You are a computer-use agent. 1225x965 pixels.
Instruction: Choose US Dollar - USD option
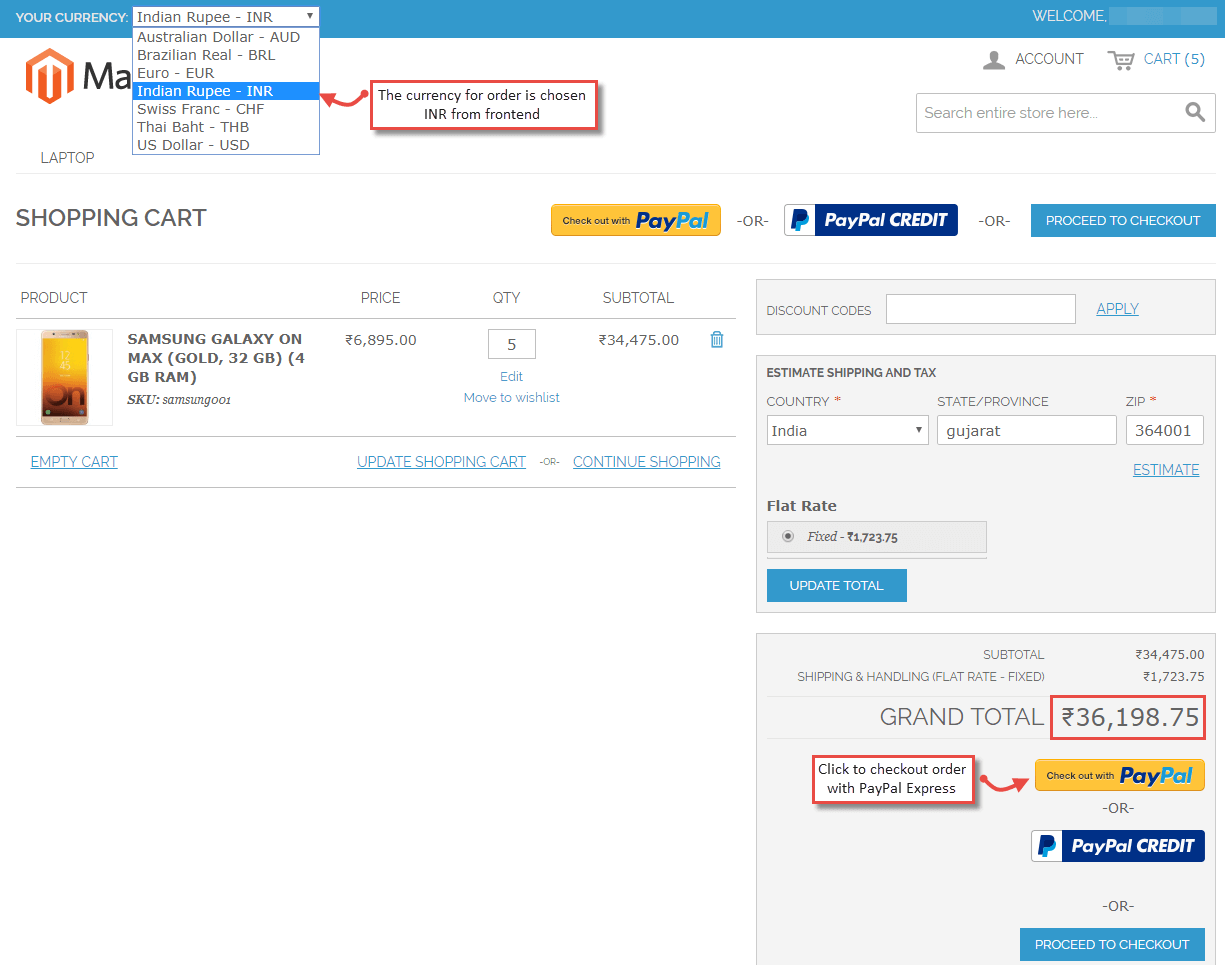pos(226,145)
